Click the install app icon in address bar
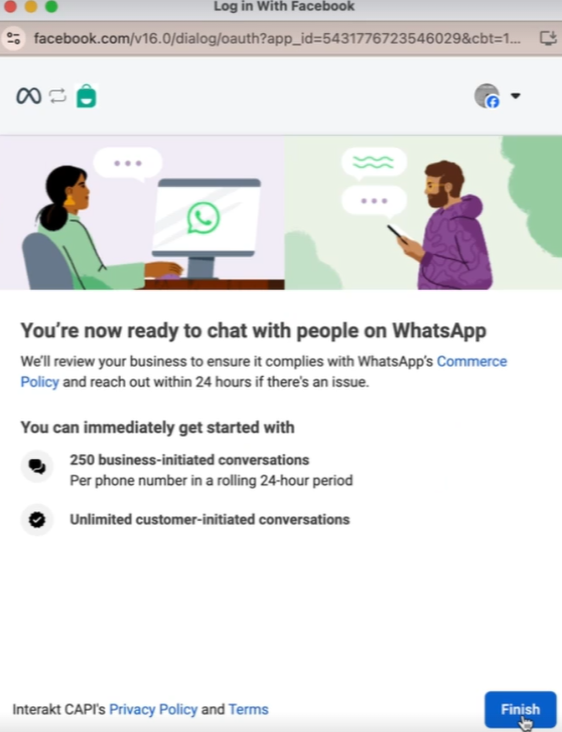Viewport: 562px width, 732px height. 548,38
